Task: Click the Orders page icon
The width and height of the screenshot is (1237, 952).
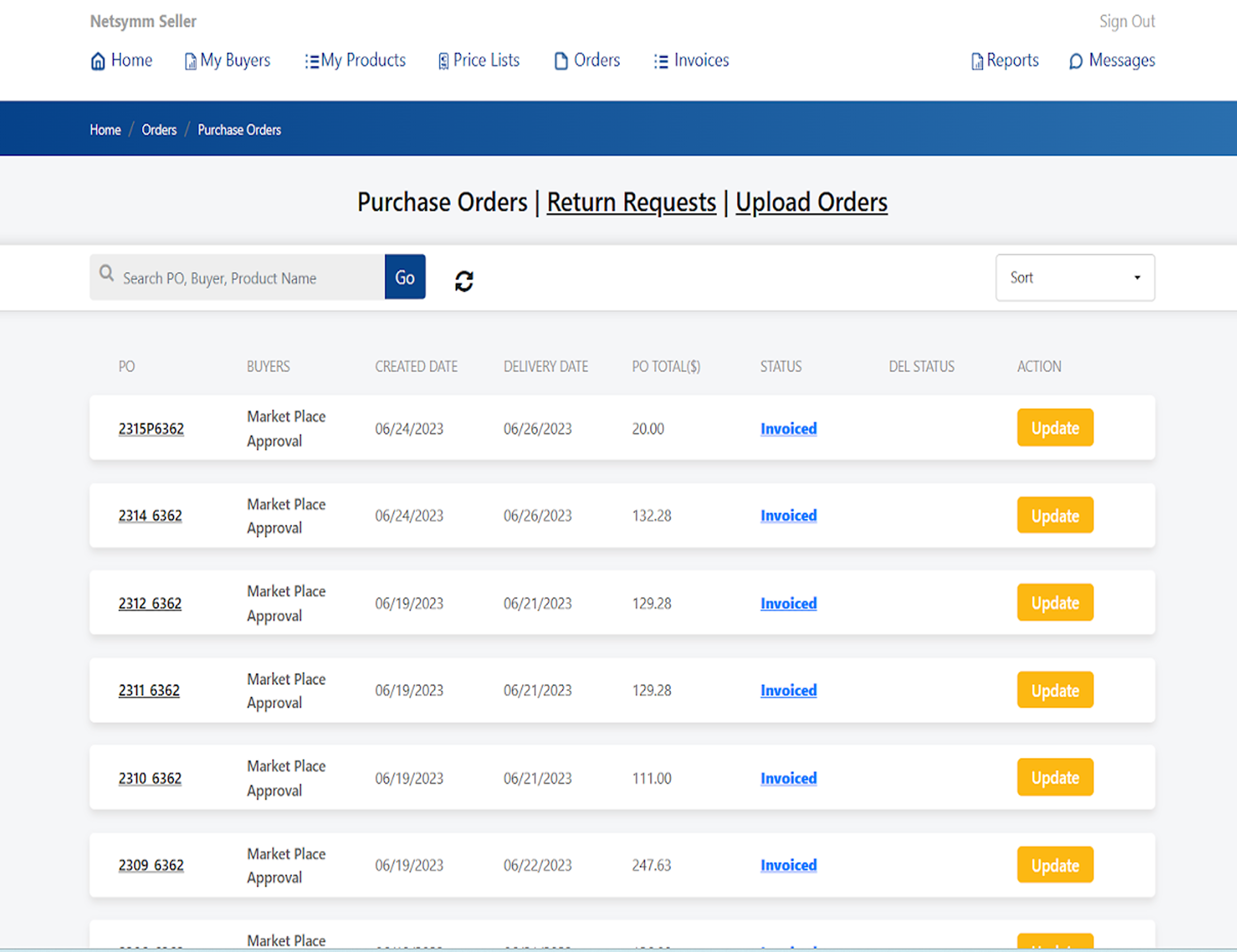Action: pos(561,61)
